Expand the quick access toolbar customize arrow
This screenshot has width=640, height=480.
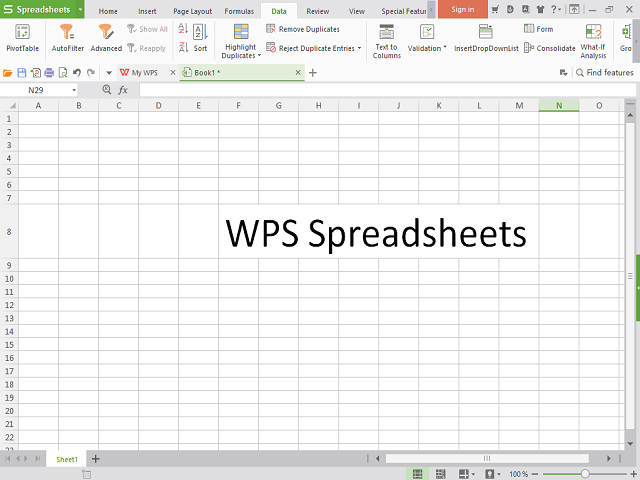click(109, 73)
